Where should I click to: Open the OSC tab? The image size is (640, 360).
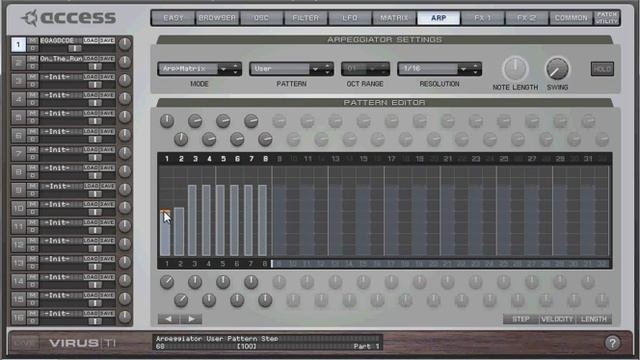[x=261, y=18]
